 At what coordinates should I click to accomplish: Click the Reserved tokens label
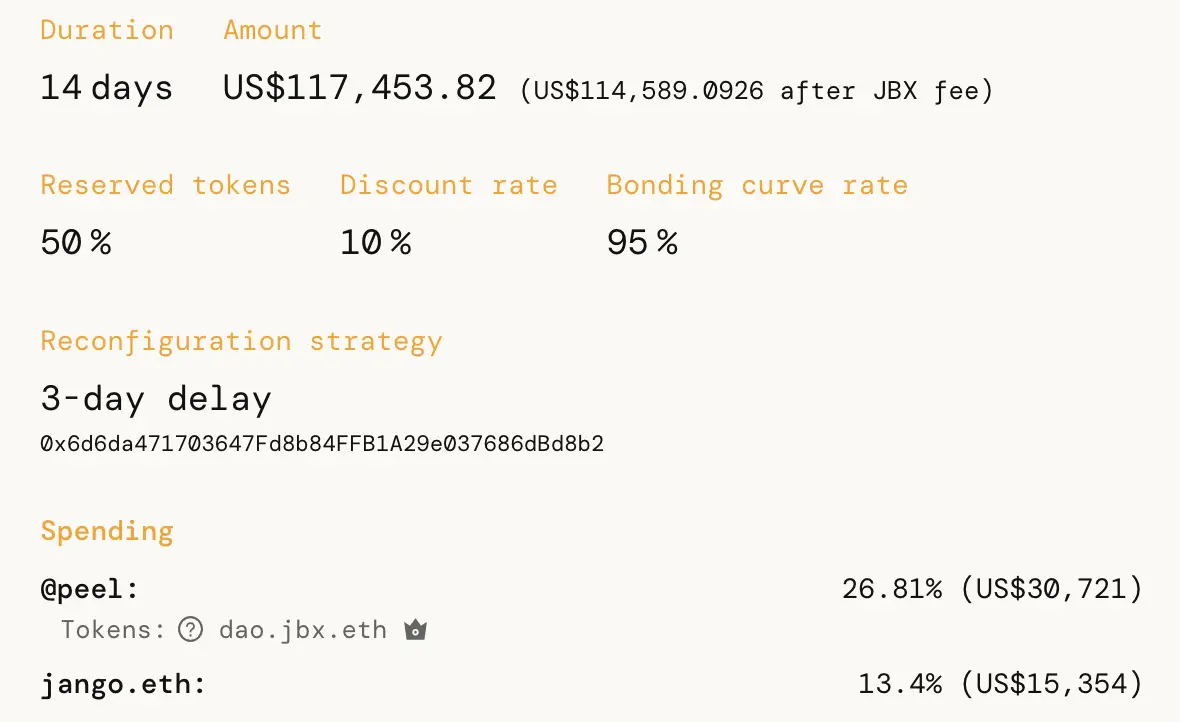click(165, 185)
